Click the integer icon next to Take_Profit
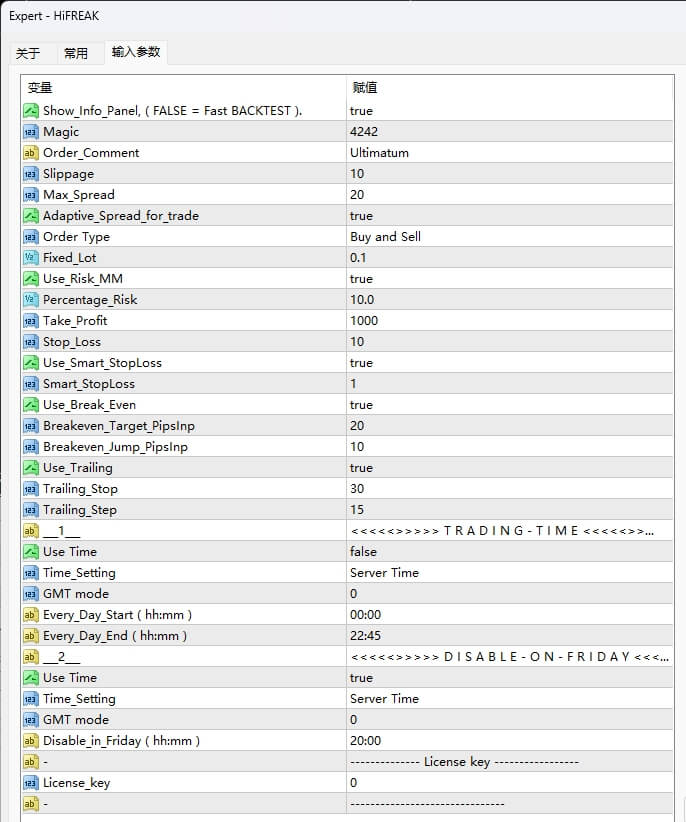The height and width of the screenshot is (822, 686). pos(31,320)
